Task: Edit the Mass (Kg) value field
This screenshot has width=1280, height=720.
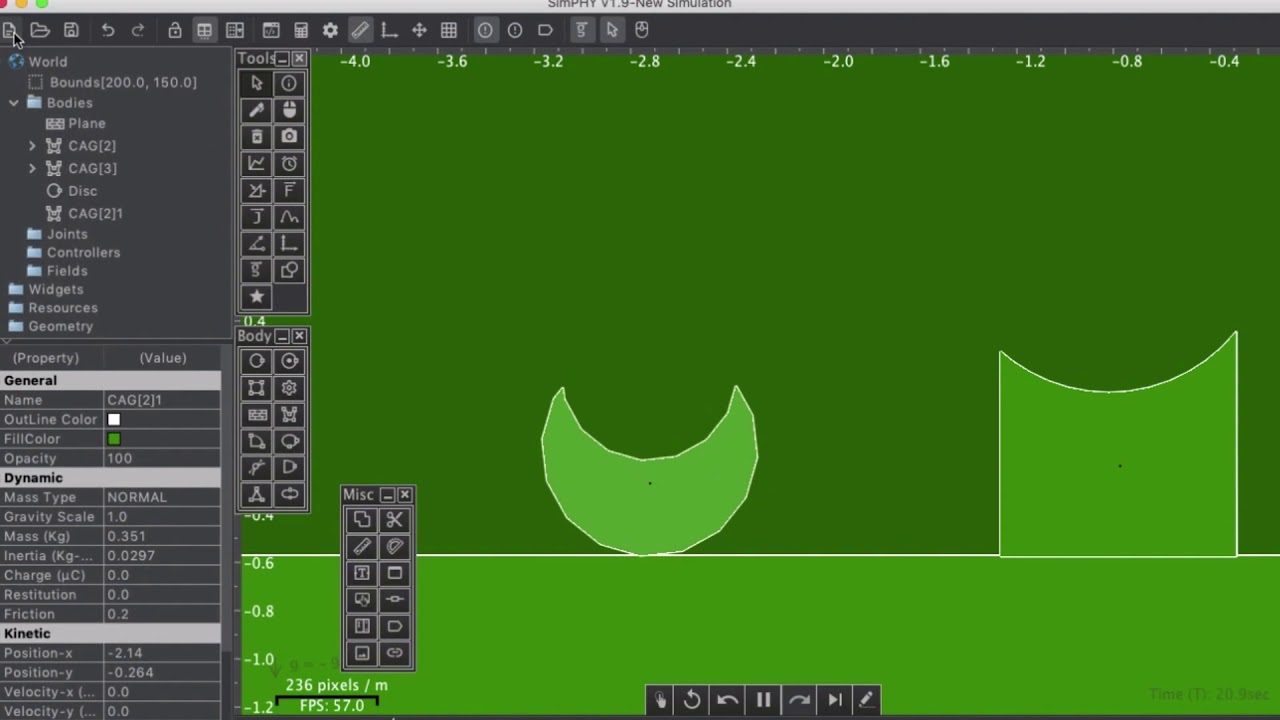Action: [162, 536]
